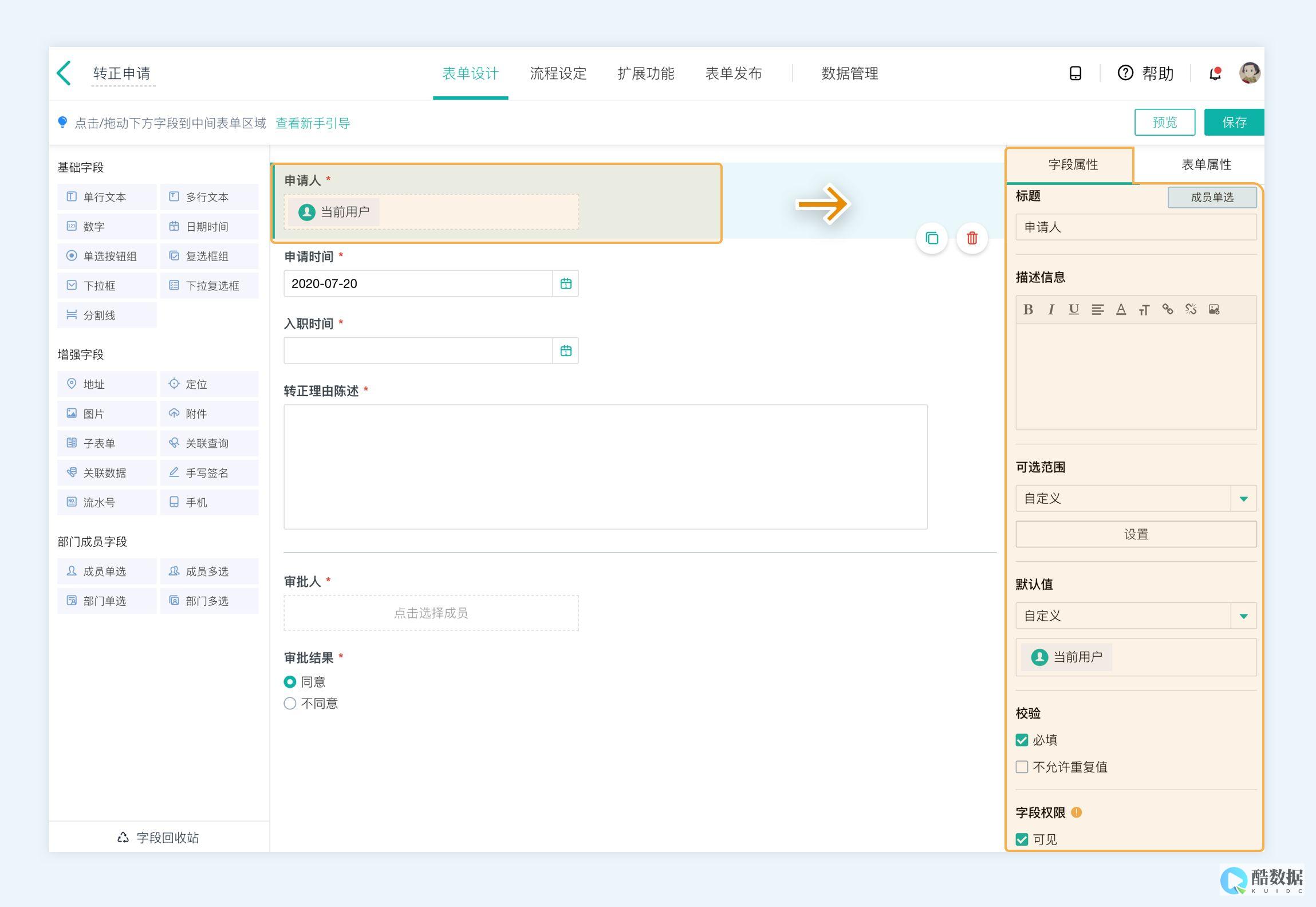Screen dimensions: 1316x907
Task: Focus 转正理由陈述 text area
Action: [605, 467]
